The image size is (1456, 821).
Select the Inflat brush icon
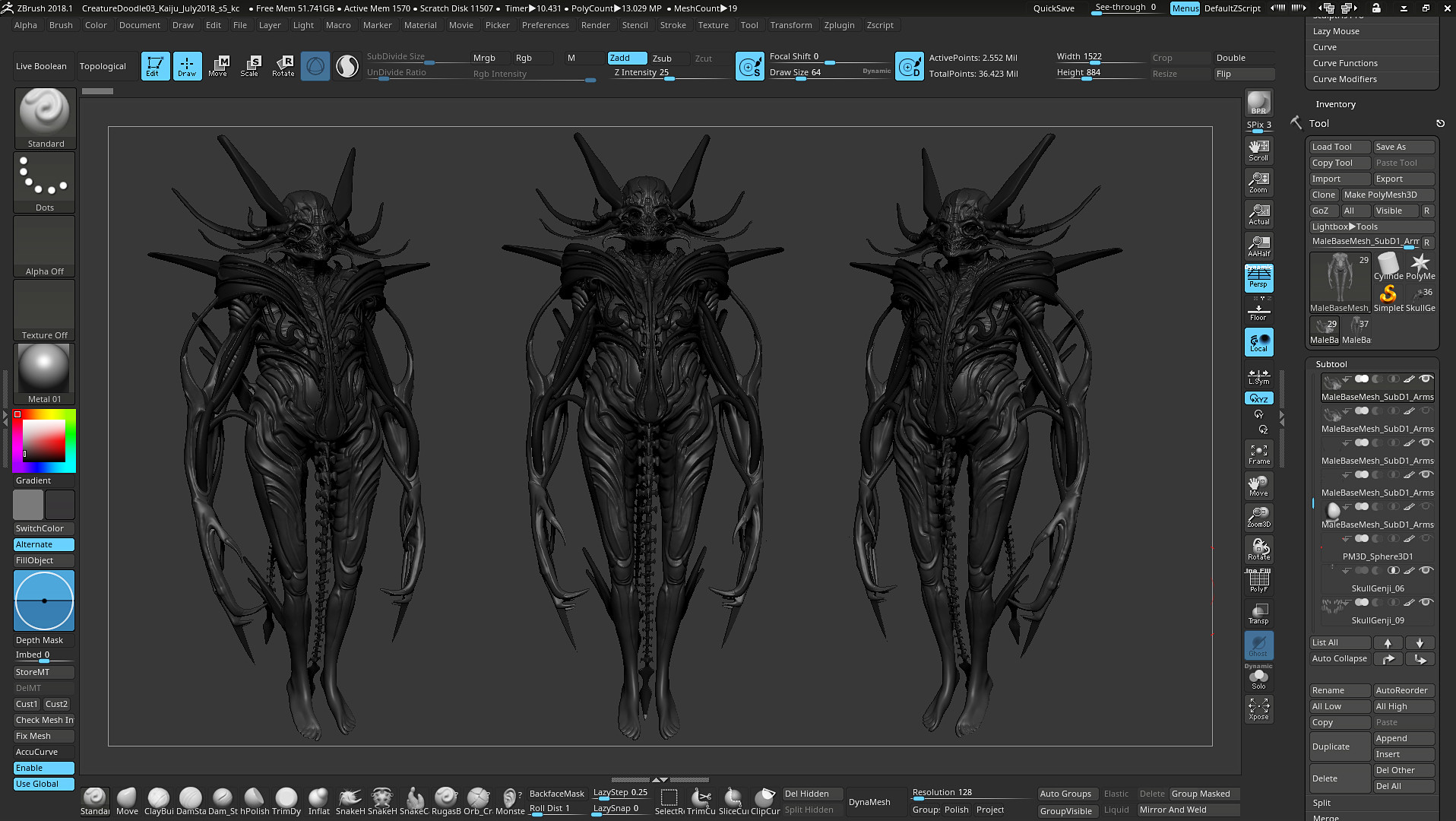click(x=318, y=802)
